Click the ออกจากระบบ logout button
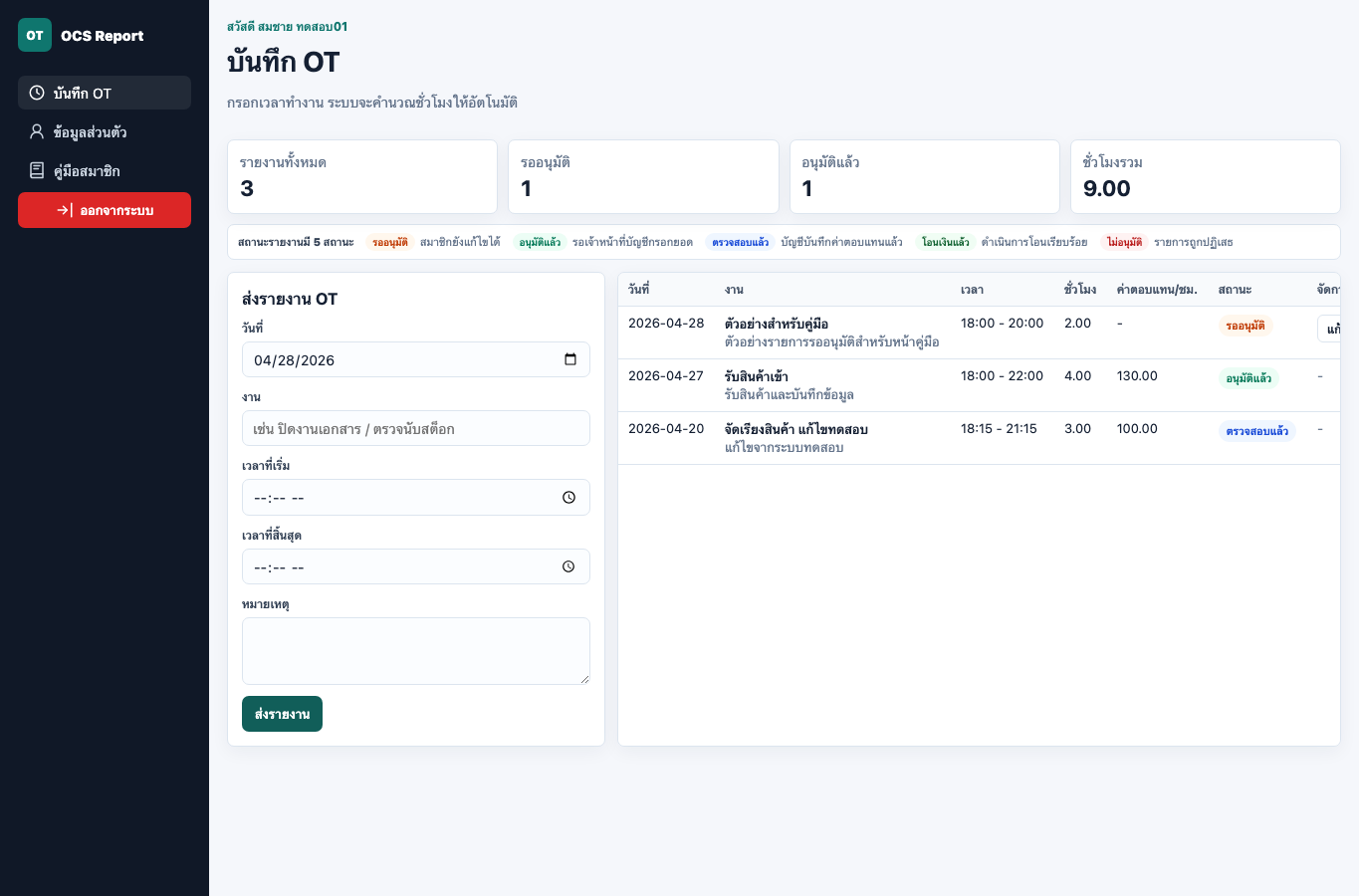The width and height of the screenshot is (1359, 896). click(x=105, y=210)
